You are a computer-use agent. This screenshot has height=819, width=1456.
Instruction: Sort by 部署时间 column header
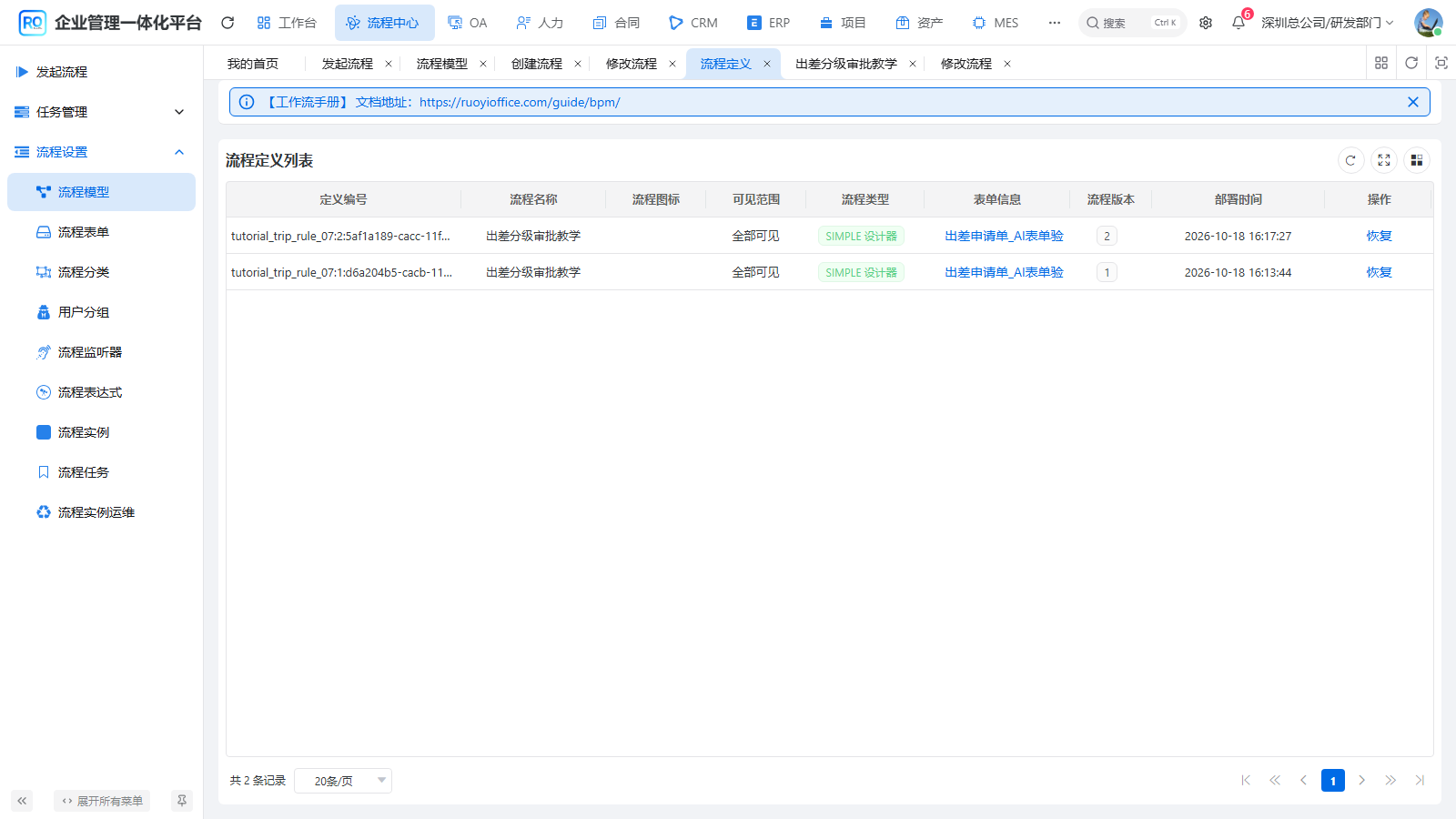click(x=1238, y=199)
